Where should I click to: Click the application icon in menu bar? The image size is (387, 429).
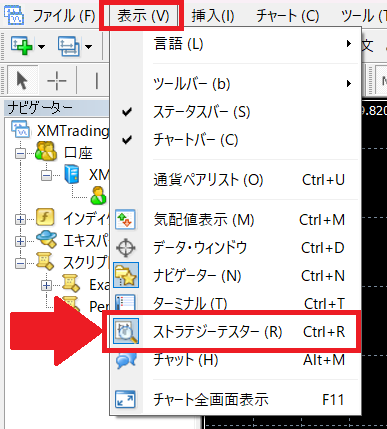(x=14, y=14)
